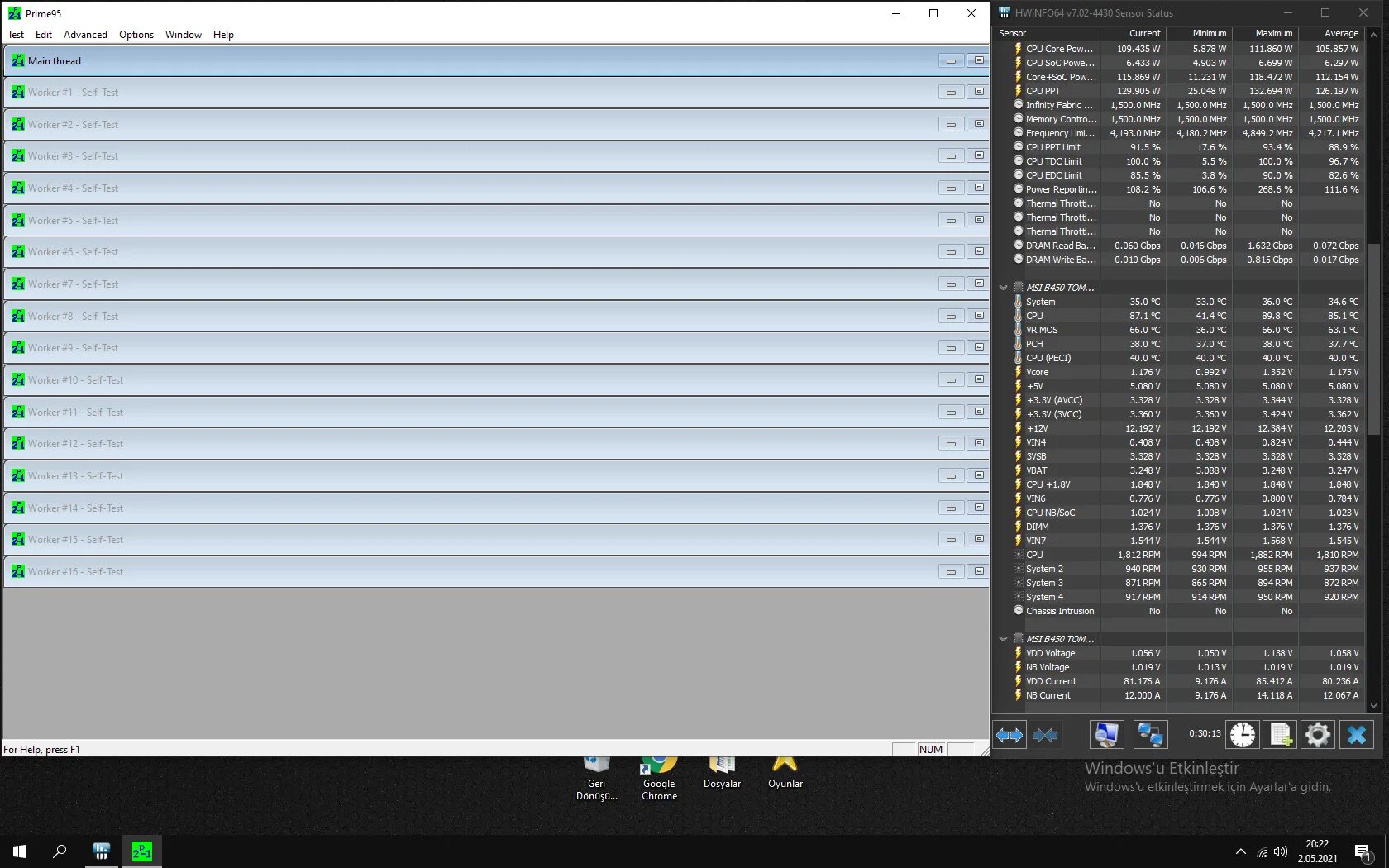Click the Maximum column header
This screenshot has height=868, width=1389.
pos(1265,33)
